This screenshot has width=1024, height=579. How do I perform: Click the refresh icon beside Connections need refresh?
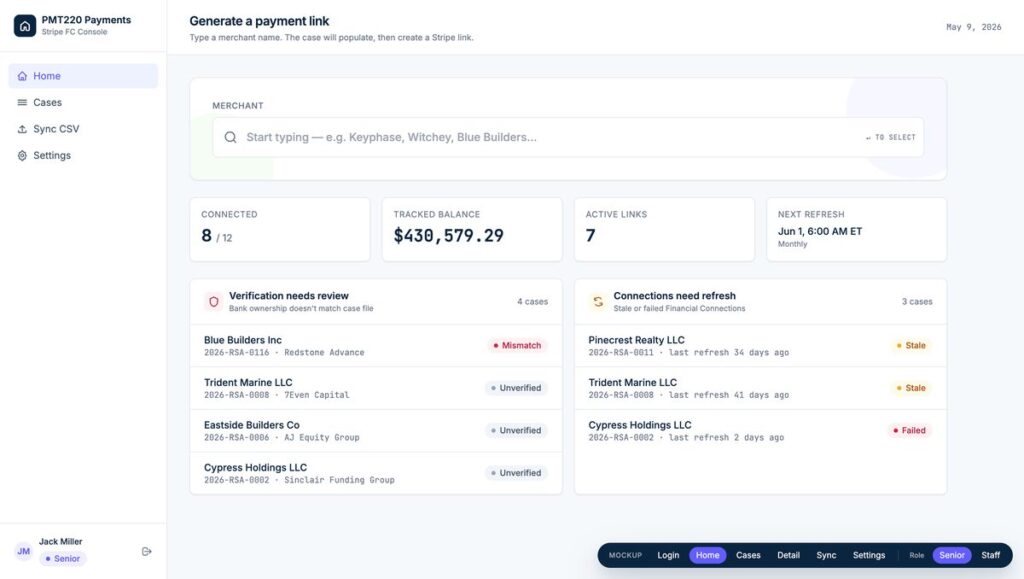598,302
